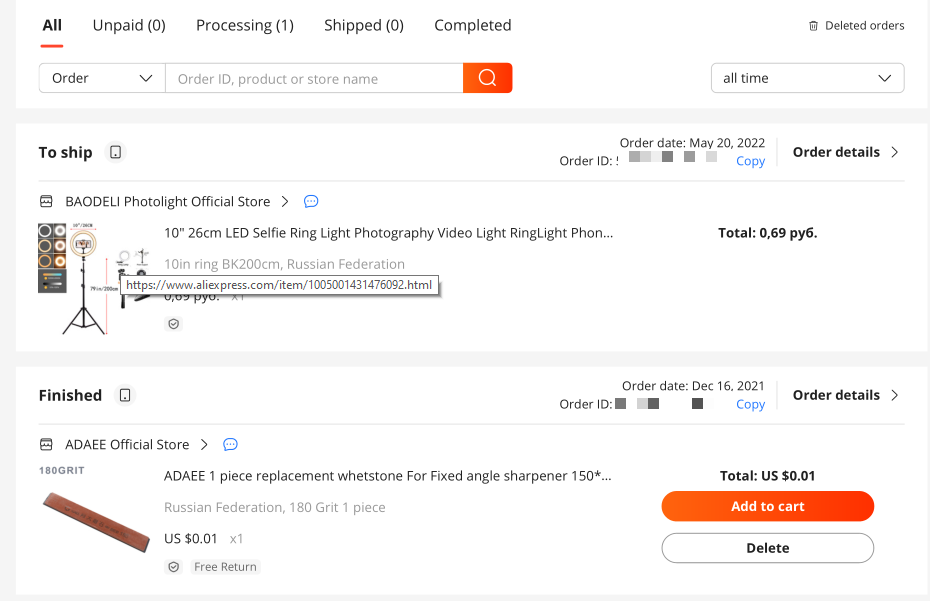
Task: Switch to the Completed tab
Action: [472, 26]
